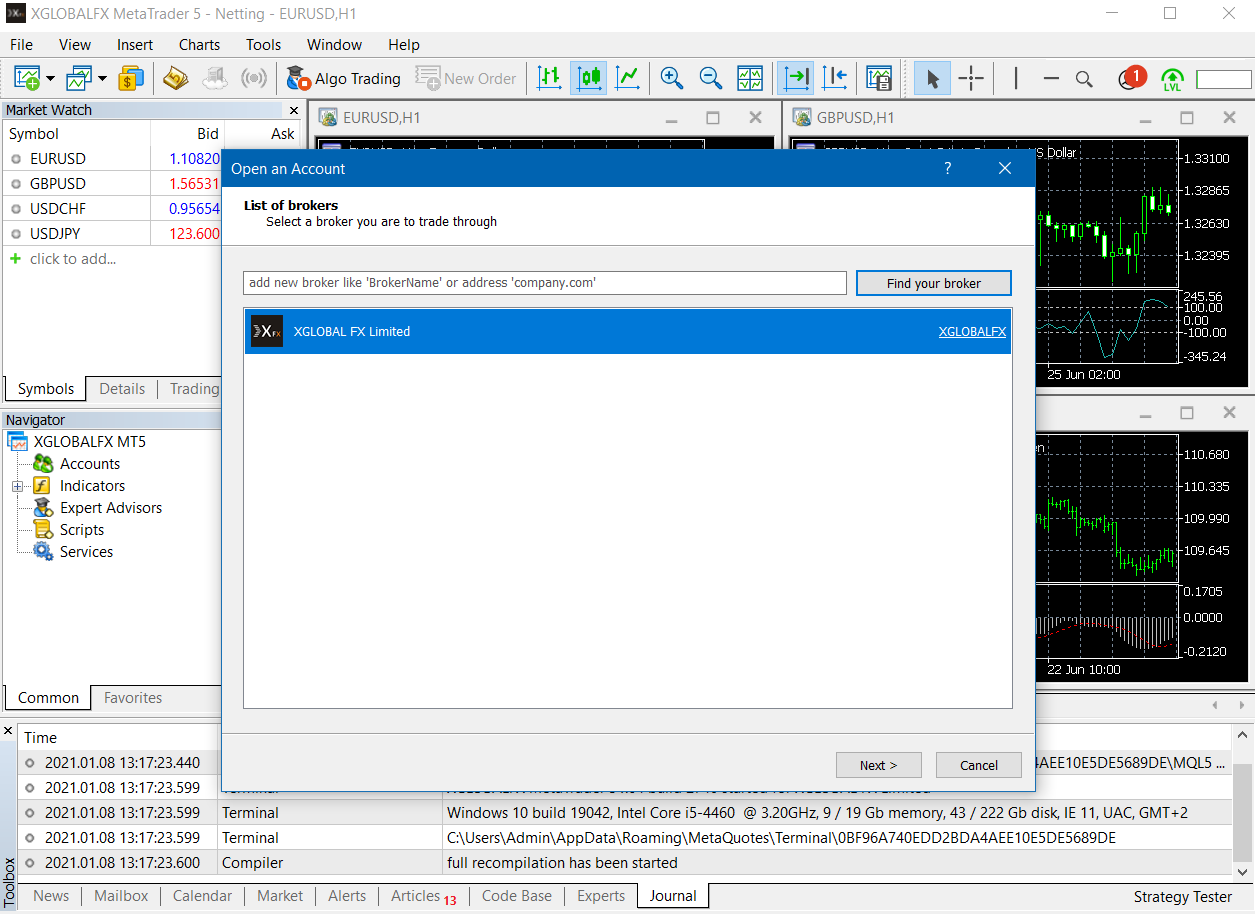Open the Articles tab in Toolbox
The height and width of the screenshot is (914, 1255).
423,896
